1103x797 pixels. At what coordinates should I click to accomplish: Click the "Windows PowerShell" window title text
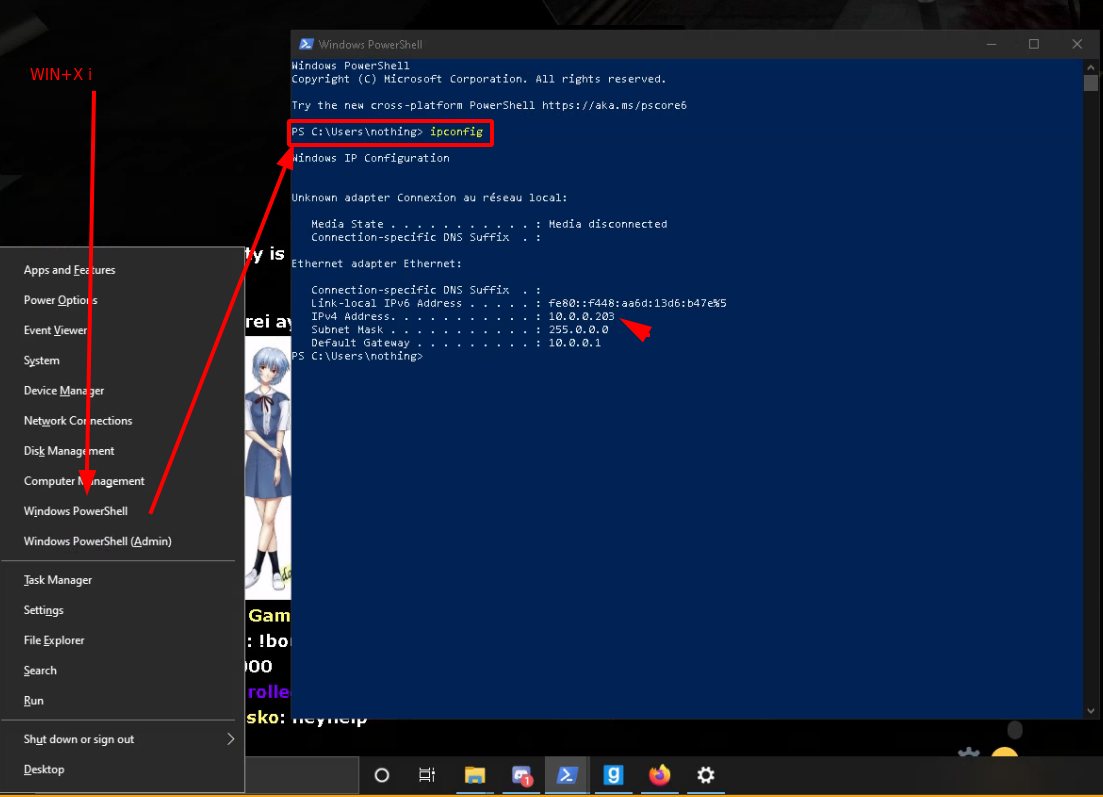[x=370, y=44]
